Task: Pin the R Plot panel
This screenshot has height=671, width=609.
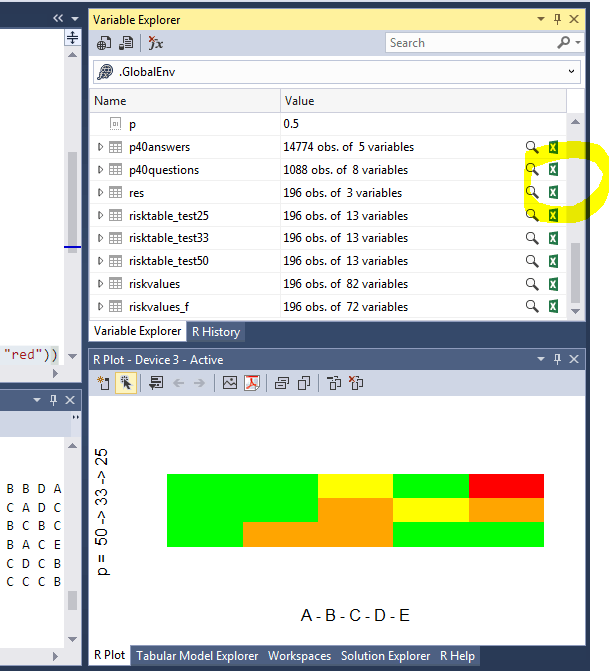Action: click(x=557, y=359)
